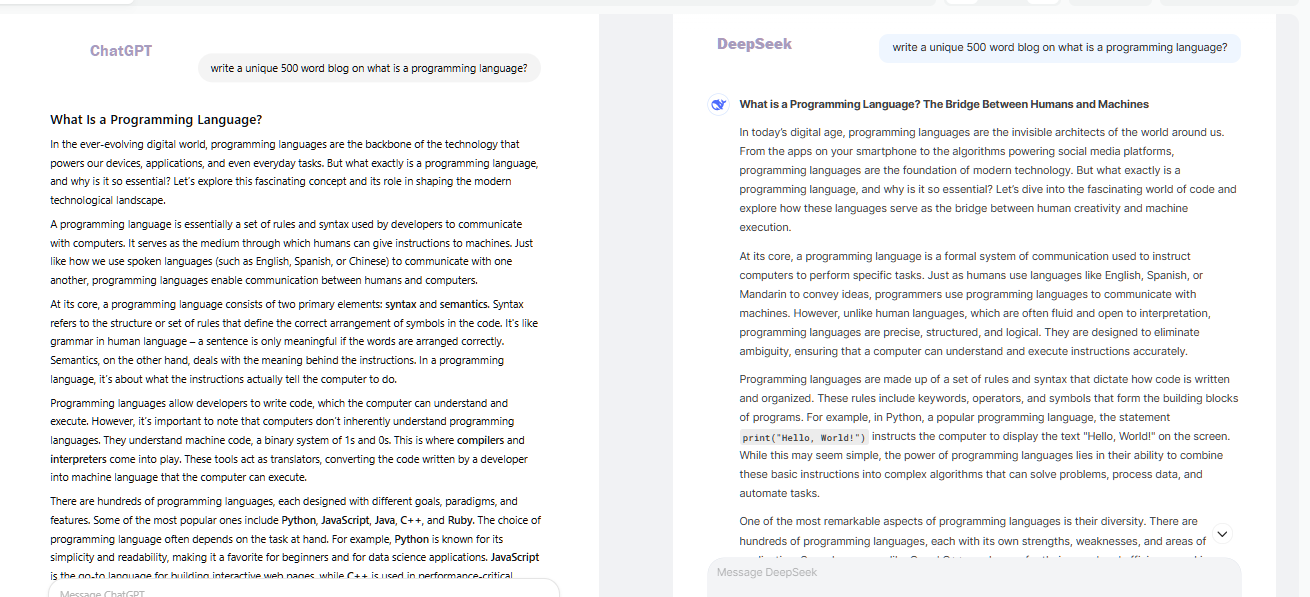Click heading "The Bridge Between Humans and Machines"
This screenshot has width=1310, height=597.
(x=1036, y=104)
